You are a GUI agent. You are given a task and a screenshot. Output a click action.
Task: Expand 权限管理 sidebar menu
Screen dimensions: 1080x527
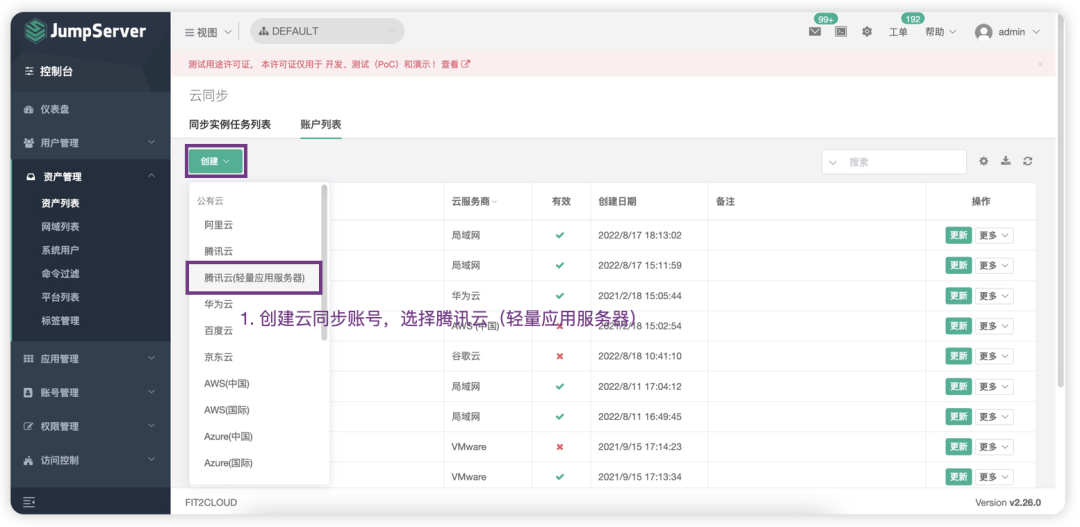click(90, 426)
